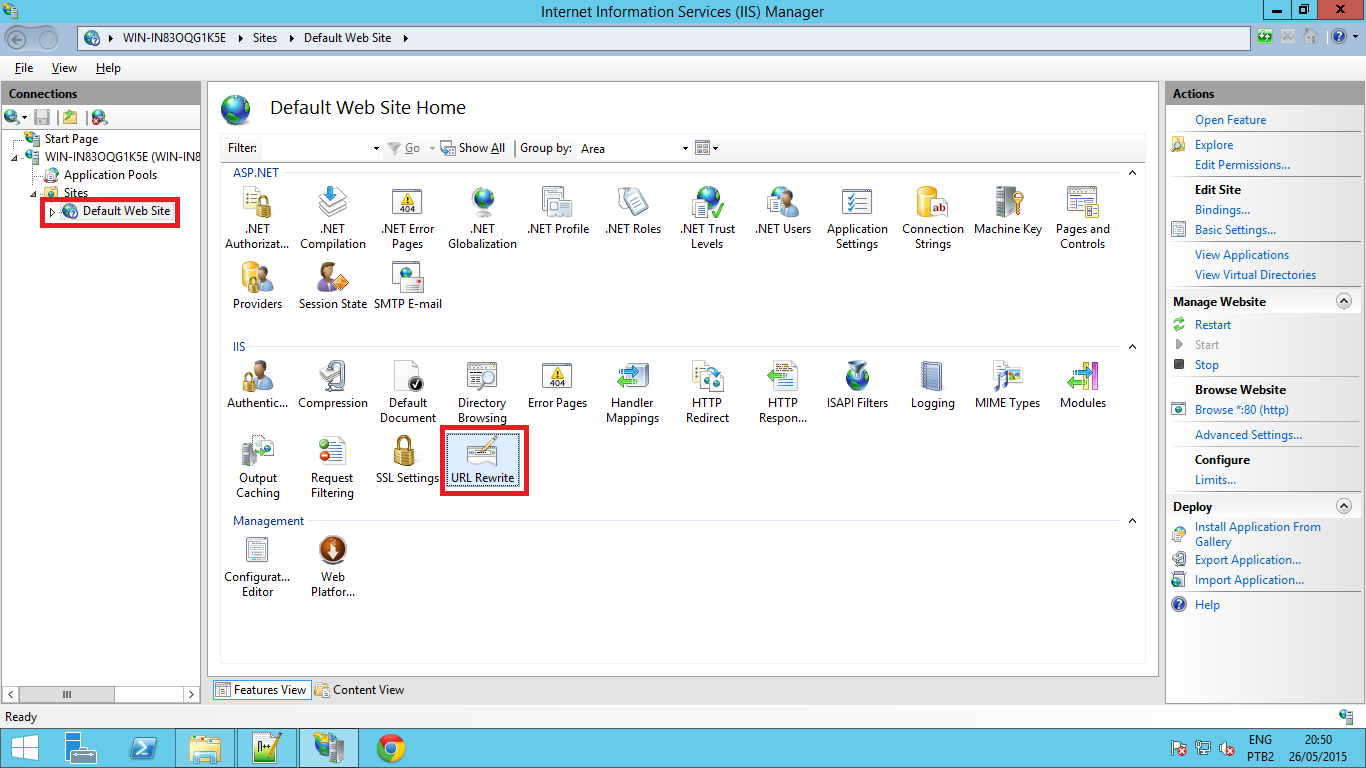This screenshot has width=1366, height=768.
Task: Open Handler Mappings feature
Action: coord(632,391)
